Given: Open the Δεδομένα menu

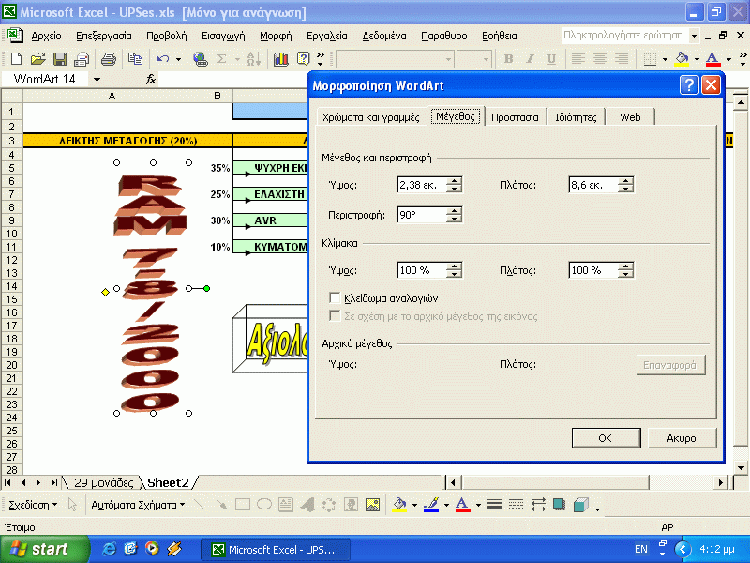Looking at the screenshot, I should pos(384,35).
